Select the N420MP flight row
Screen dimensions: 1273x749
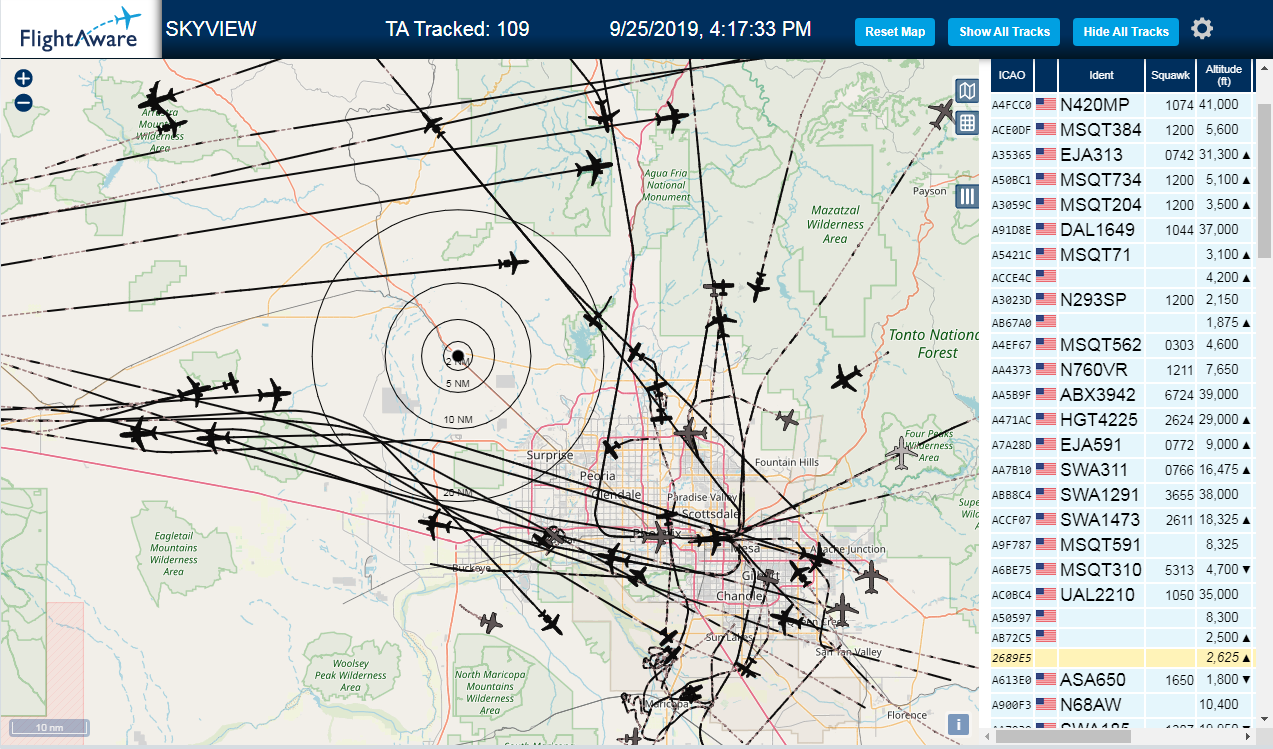tap(1120, 104)
